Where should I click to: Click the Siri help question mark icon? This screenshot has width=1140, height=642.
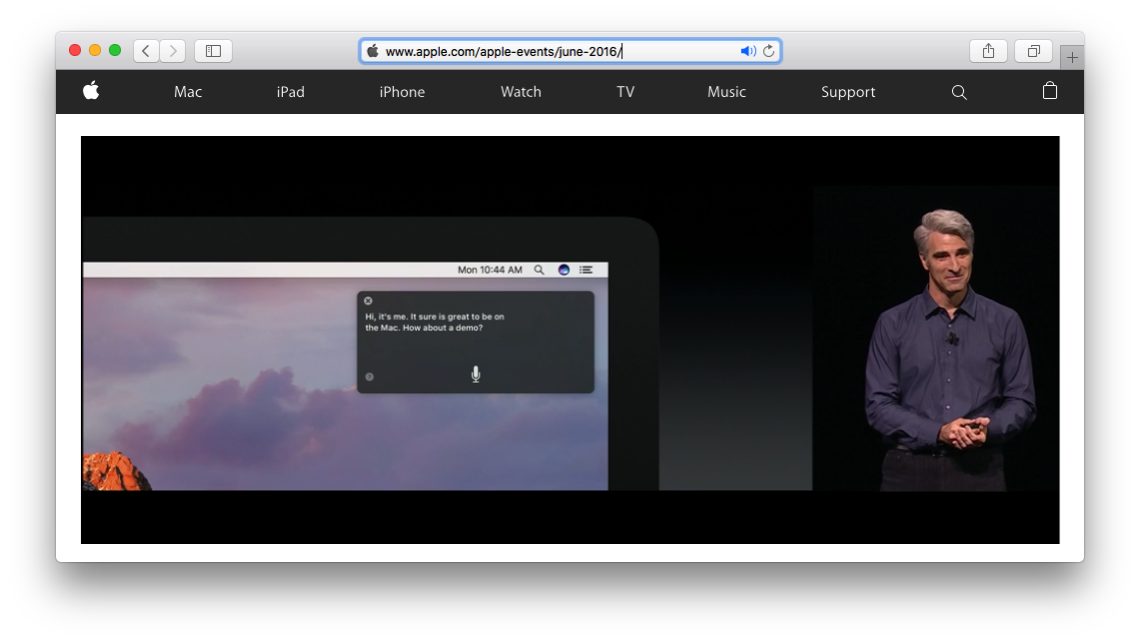369,377
